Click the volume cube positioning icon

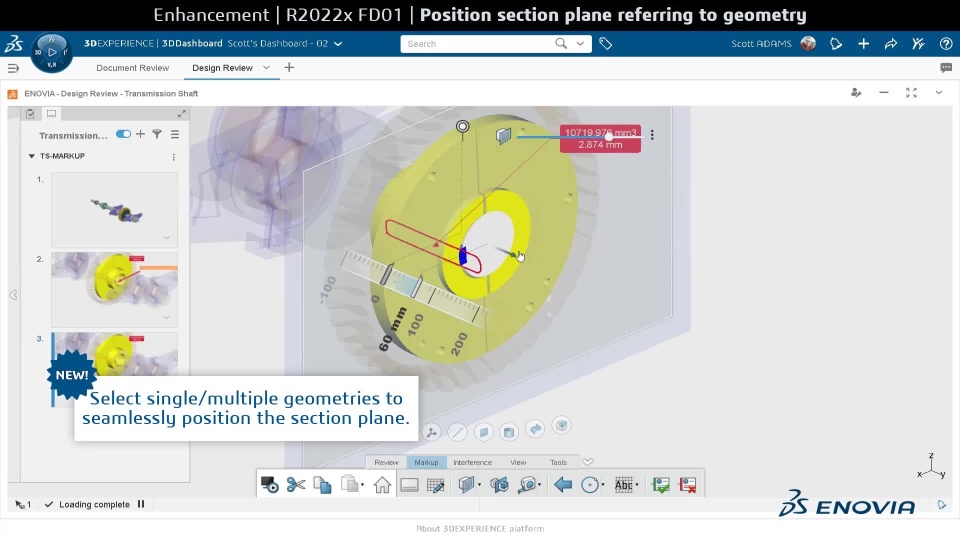561,425
